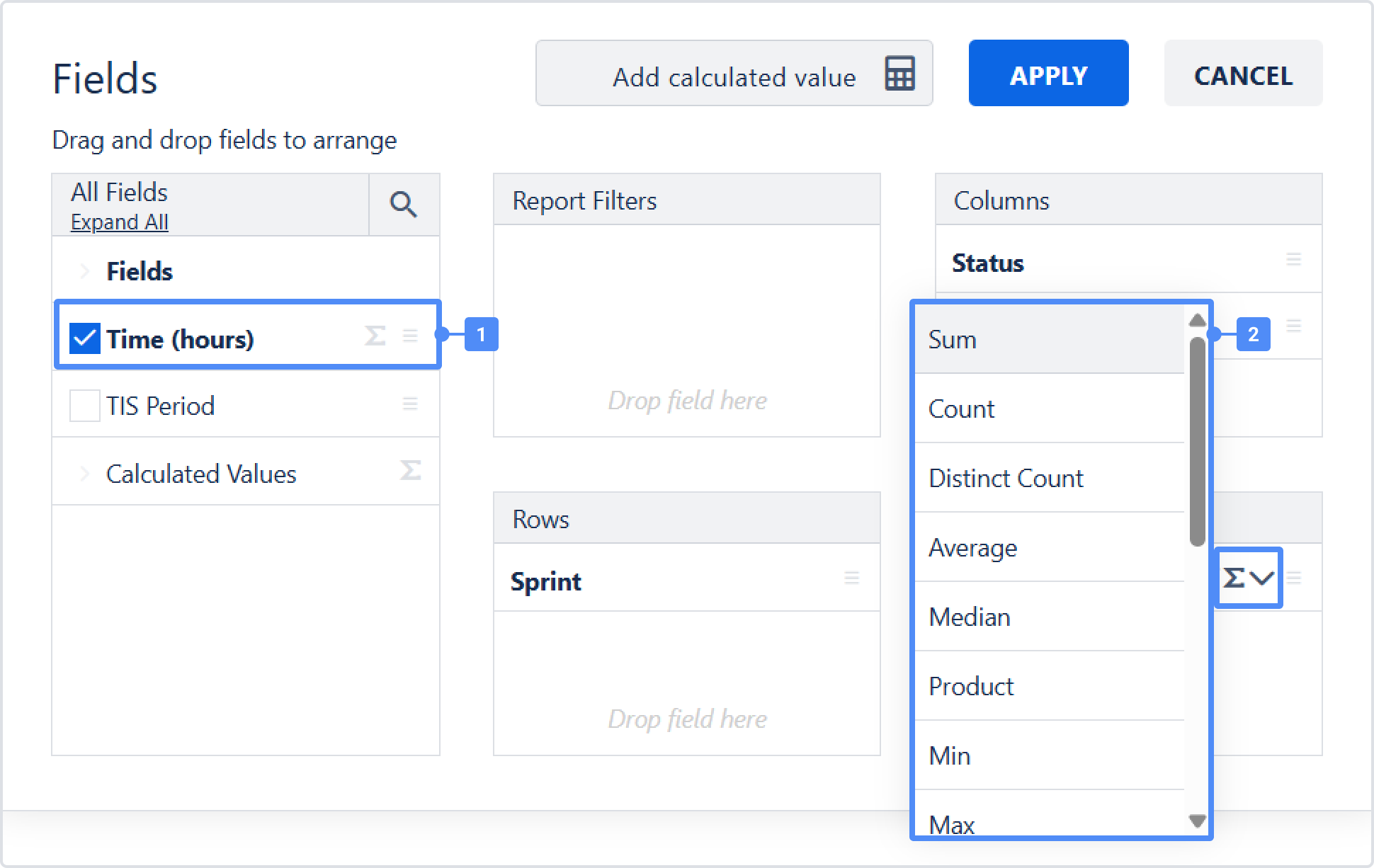This screenshot has height=868, width=1374.
Task: Select Distinct Count aggregation option
Action: [x=1006, y=478]
